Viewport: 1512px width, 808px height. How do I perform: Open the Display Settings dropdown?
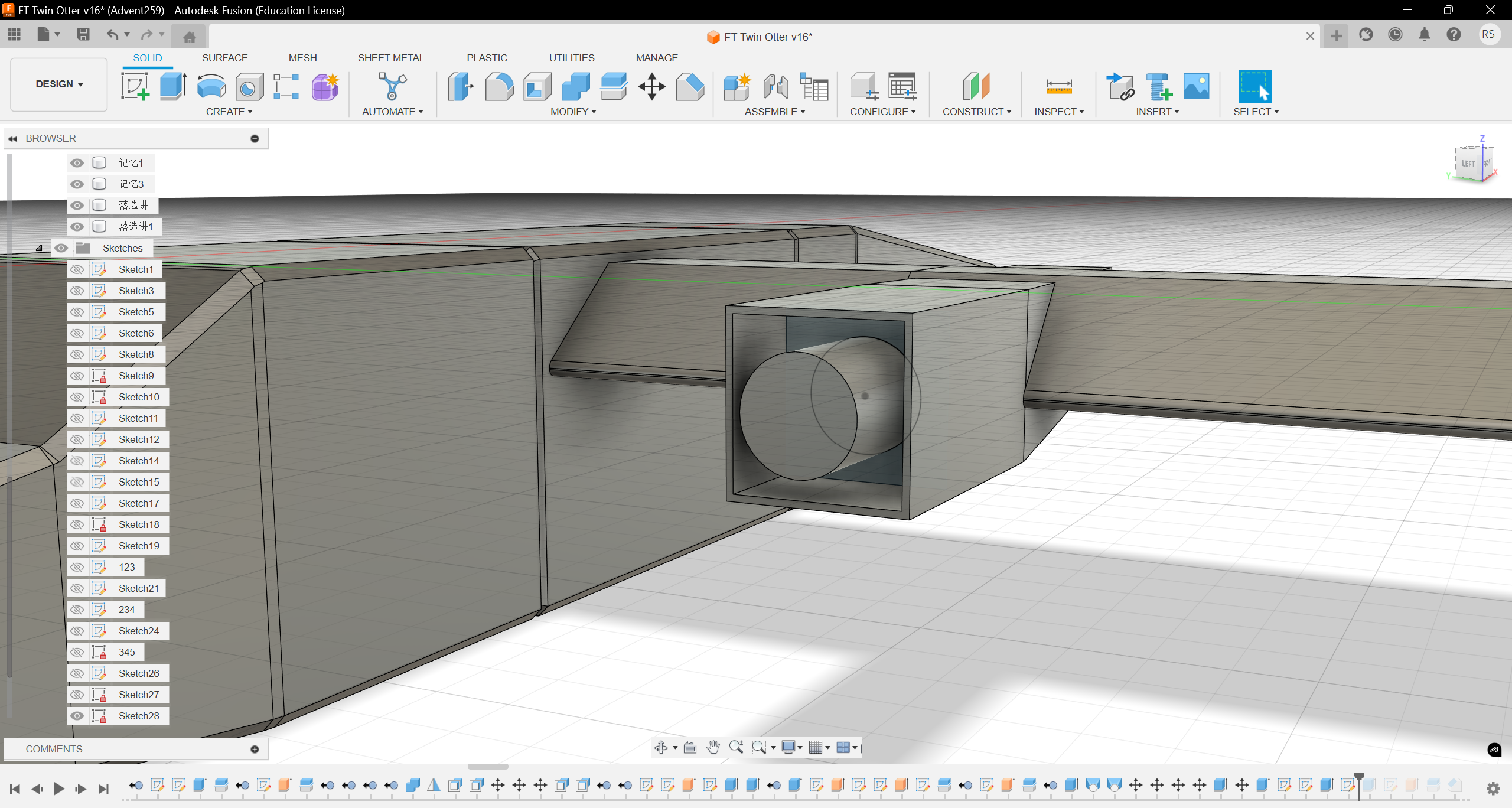pyautogui.click(x=792, y=747)
